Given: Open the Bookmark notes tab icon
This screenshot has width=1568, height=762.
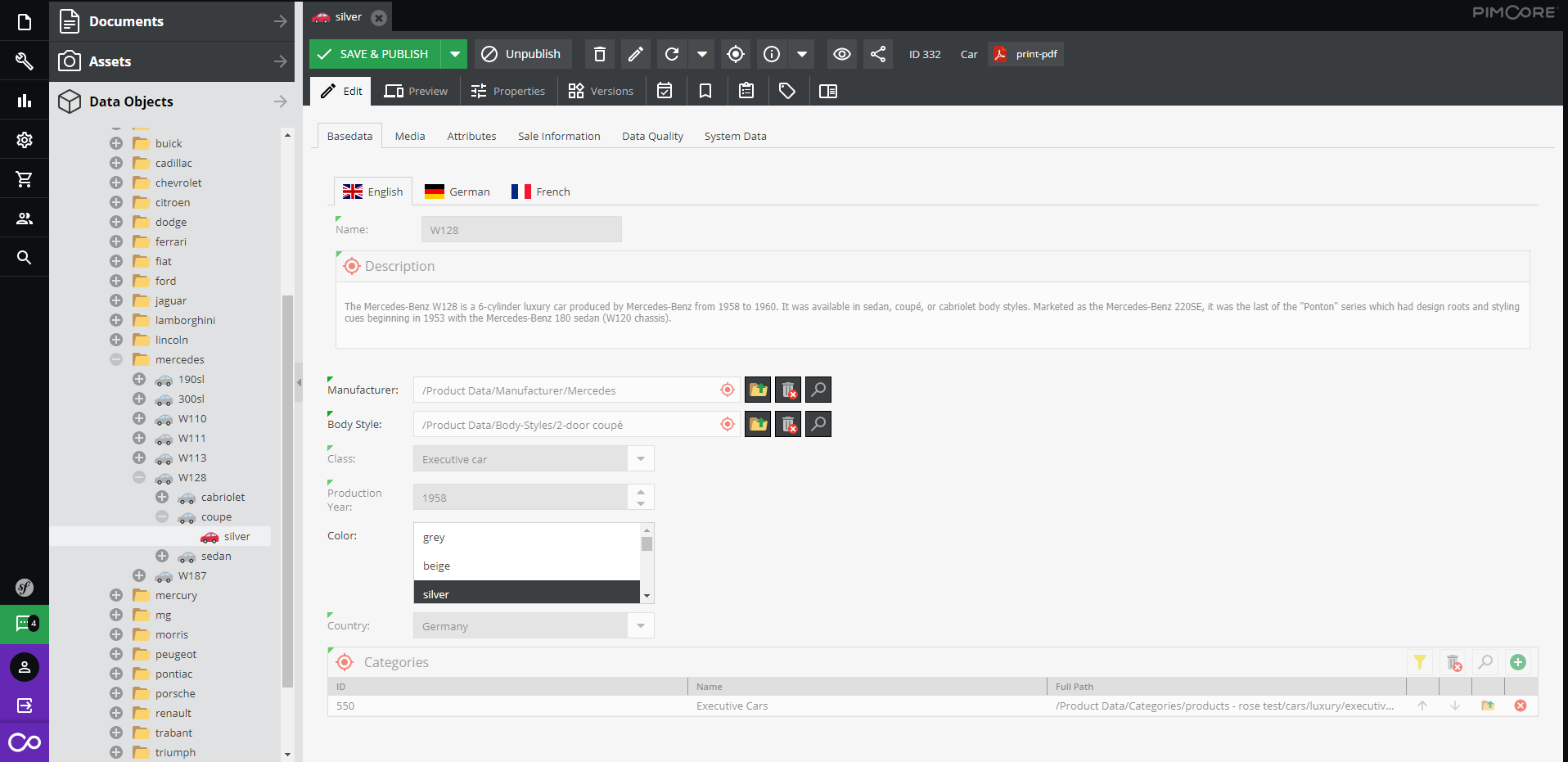Looking at the screenshot, I should [x=705, y=91].
